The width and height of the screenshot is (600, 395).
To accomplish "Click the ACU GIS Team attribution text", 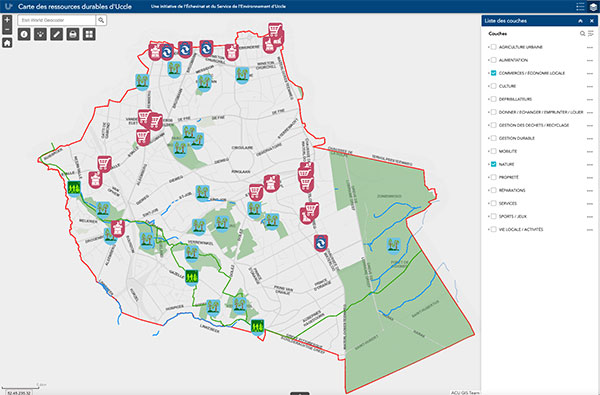I will tap(465, 393).
